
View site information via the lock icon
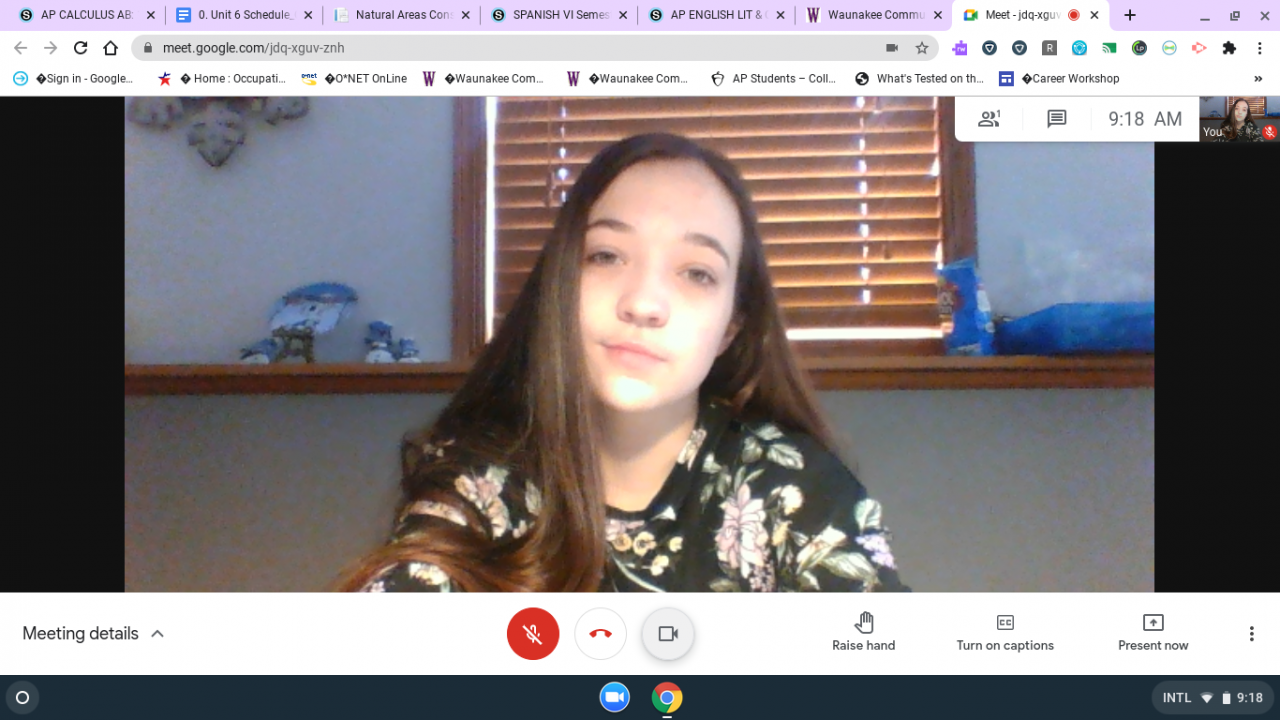(x=149, y=48)
